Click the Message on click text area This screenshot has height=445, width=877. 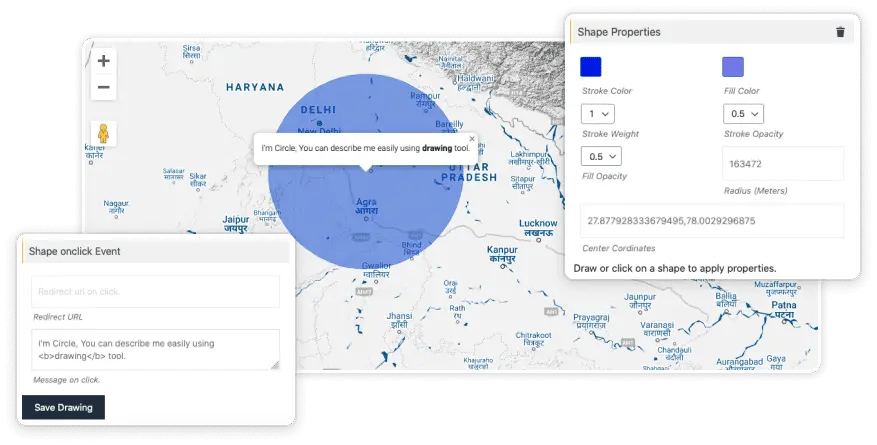[x=155, y=349]
